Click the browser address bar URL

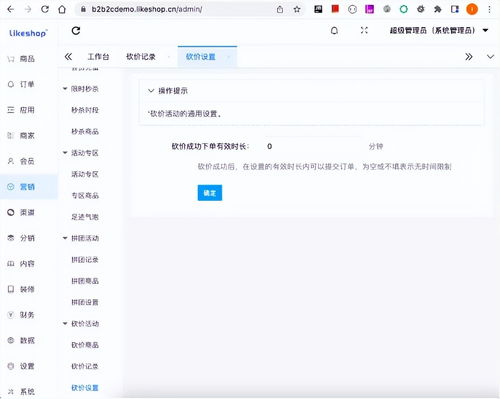click(x=147, y=9)
